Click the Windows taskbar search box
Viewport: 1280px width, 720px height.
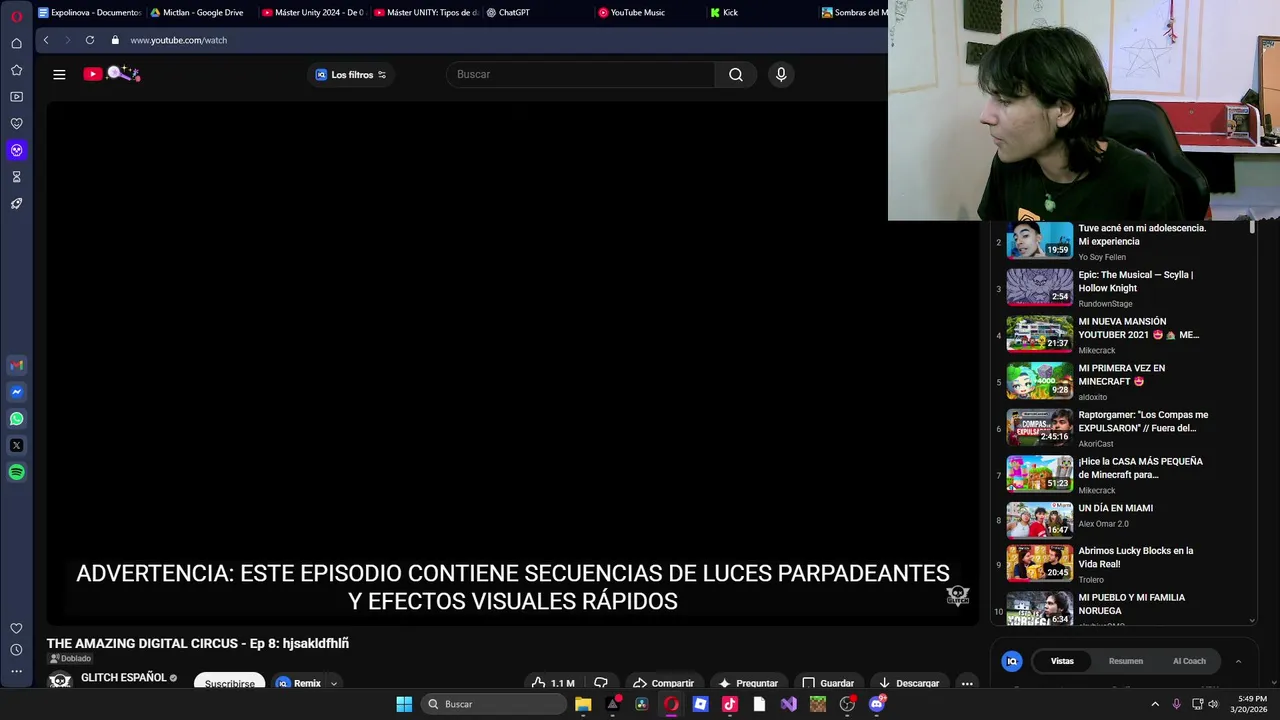point(493,704)
